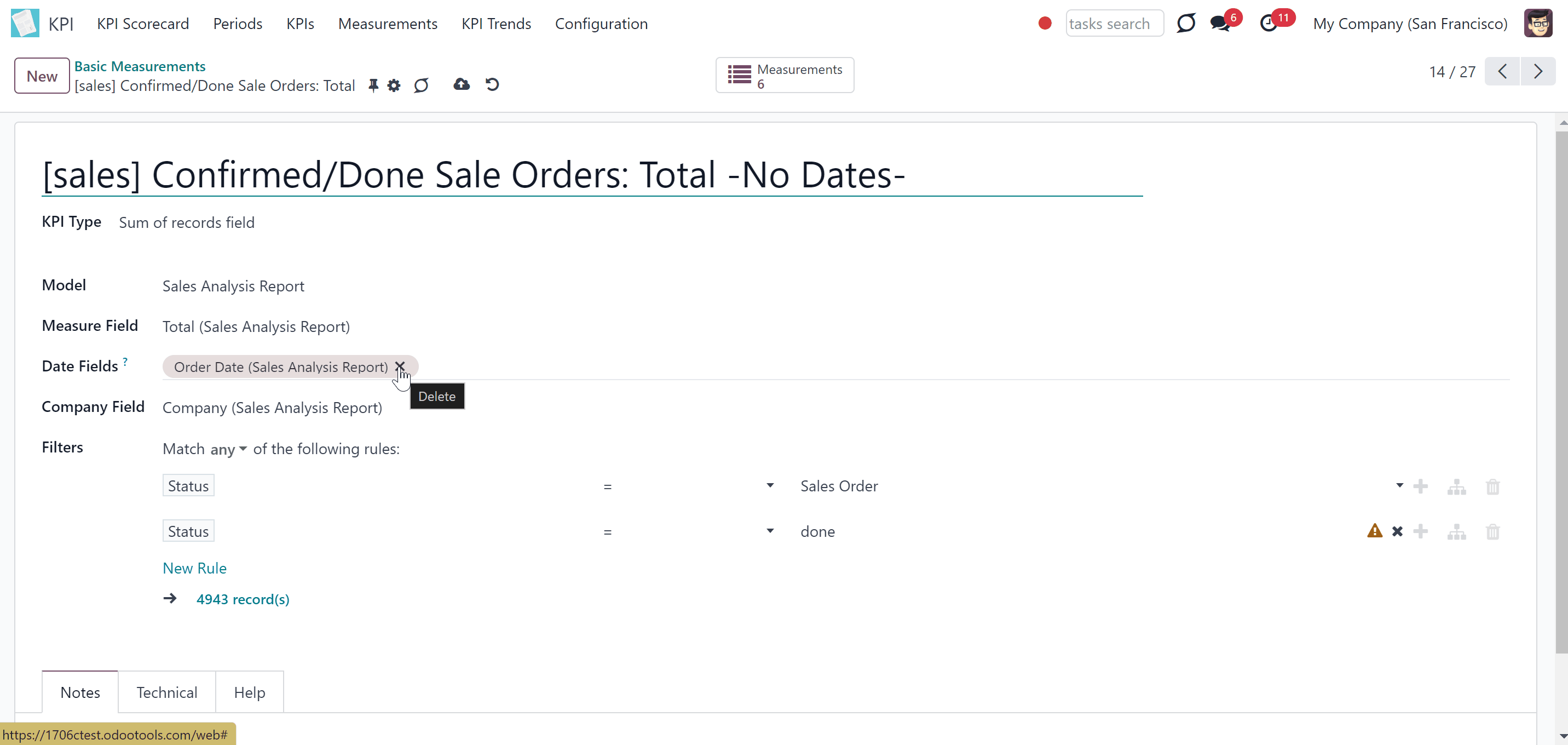Click the tasks search input field
The image size is (1568, 745).
click(x=1115, y=24)
